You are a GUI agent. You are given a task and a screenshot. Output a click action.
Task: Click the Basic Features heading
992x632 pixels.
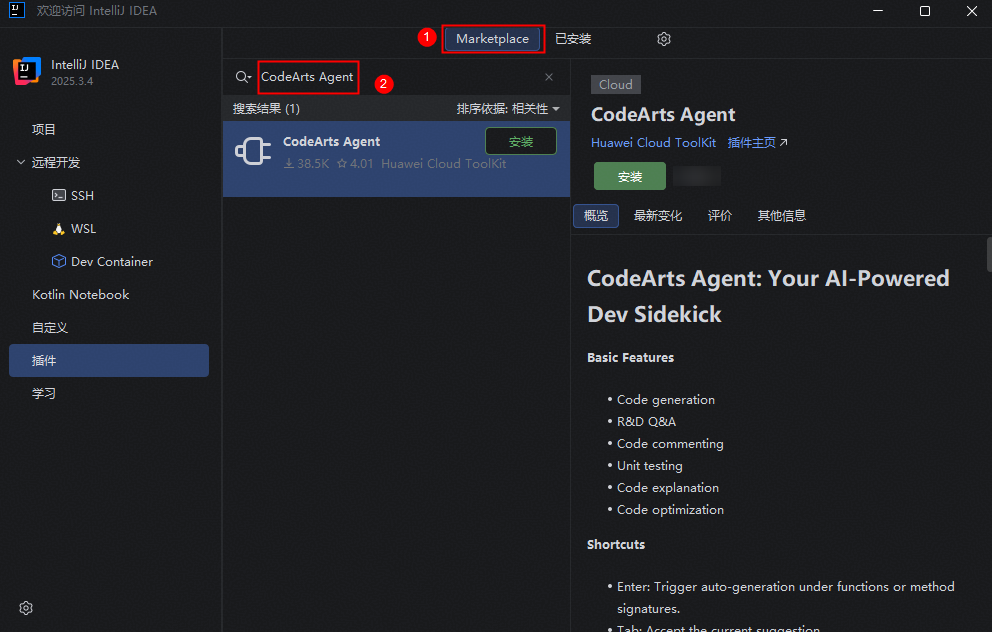click(630, 357)
